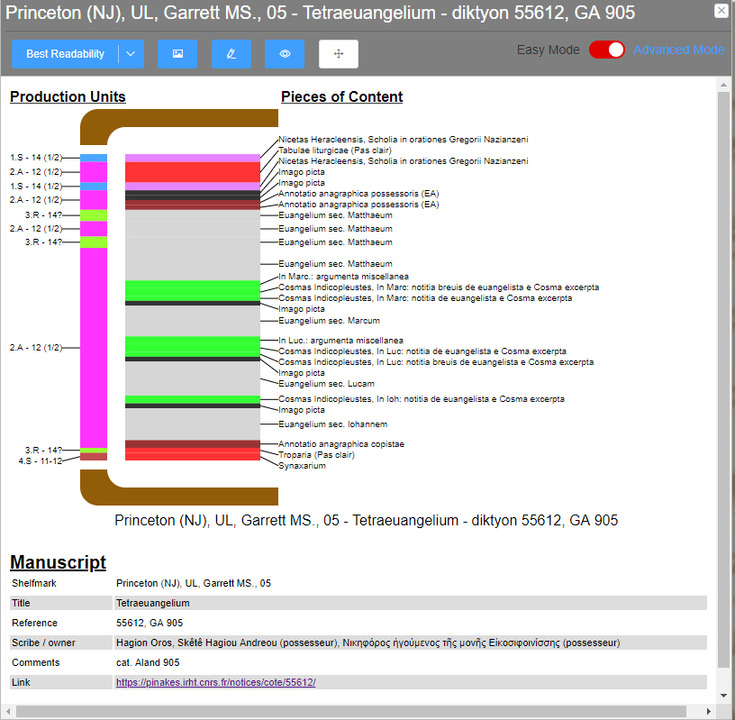Click the first 'Nicetas Heracleensis, Scholia' label
This screenshot has height=720, width=735.
tap(403, 139)
